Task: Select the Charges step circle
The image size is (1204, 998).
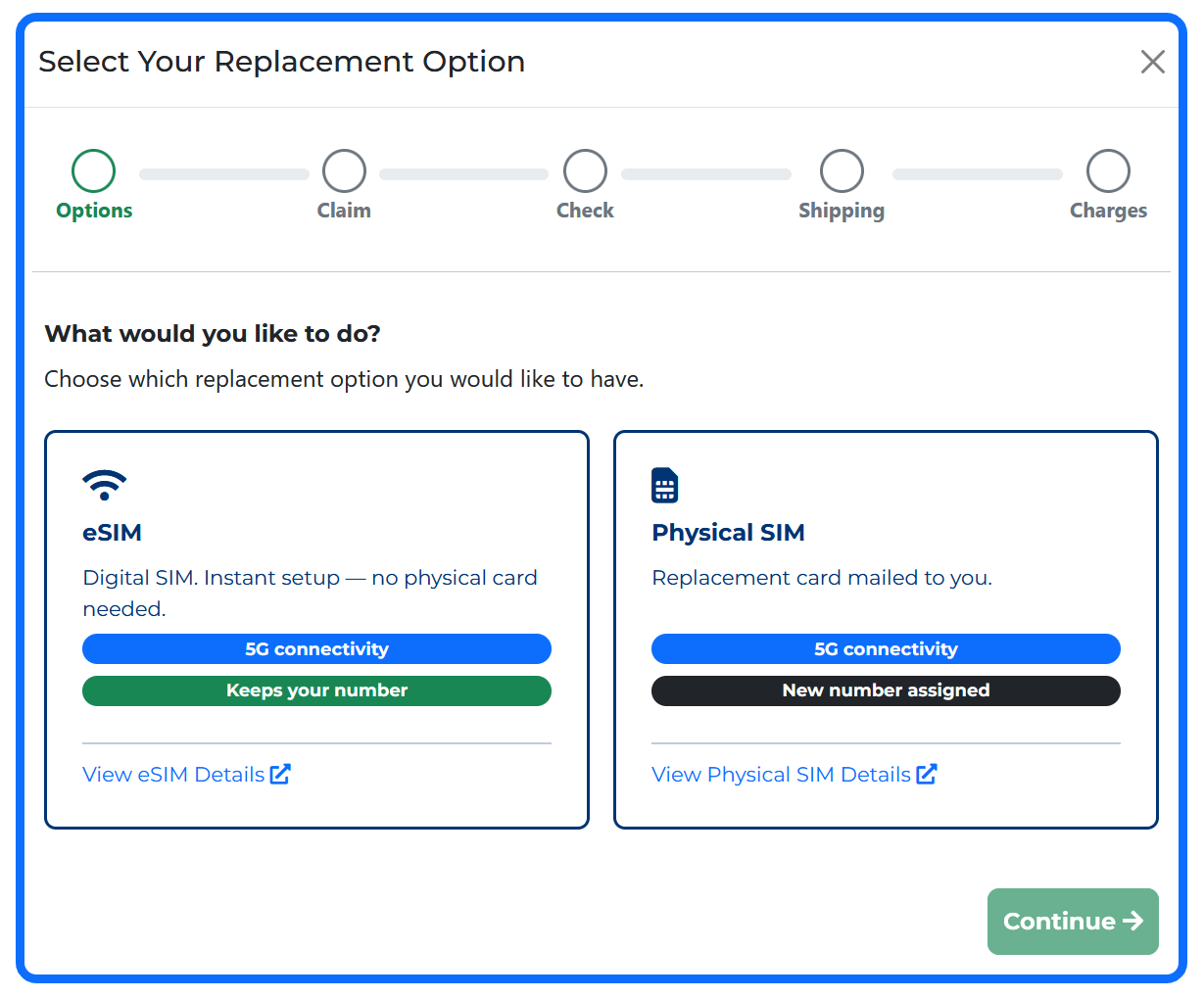Action: point(1108,170)
